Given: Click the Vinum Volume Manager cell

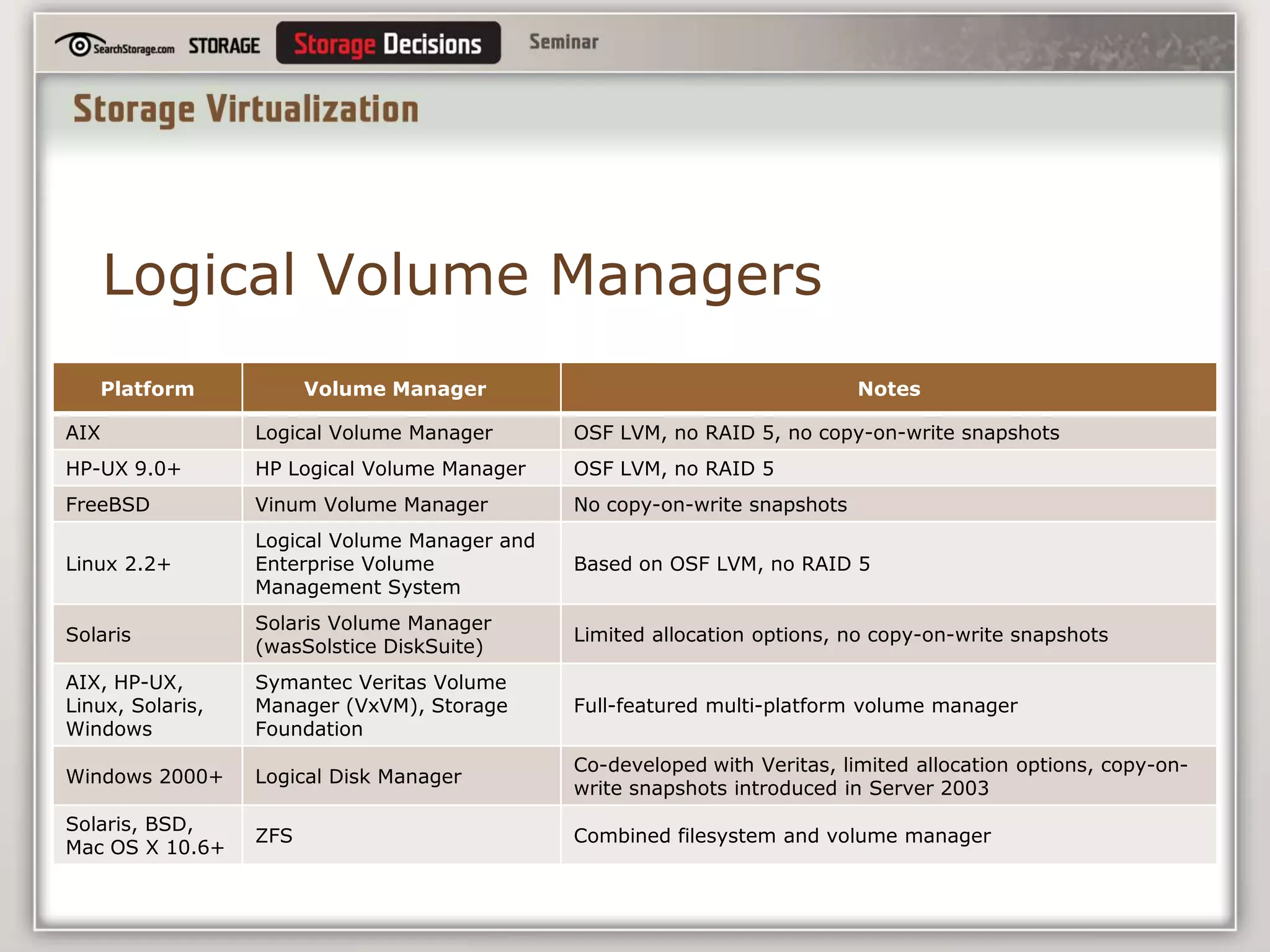Looking at the screenshot, I should (x=371, y=505).
